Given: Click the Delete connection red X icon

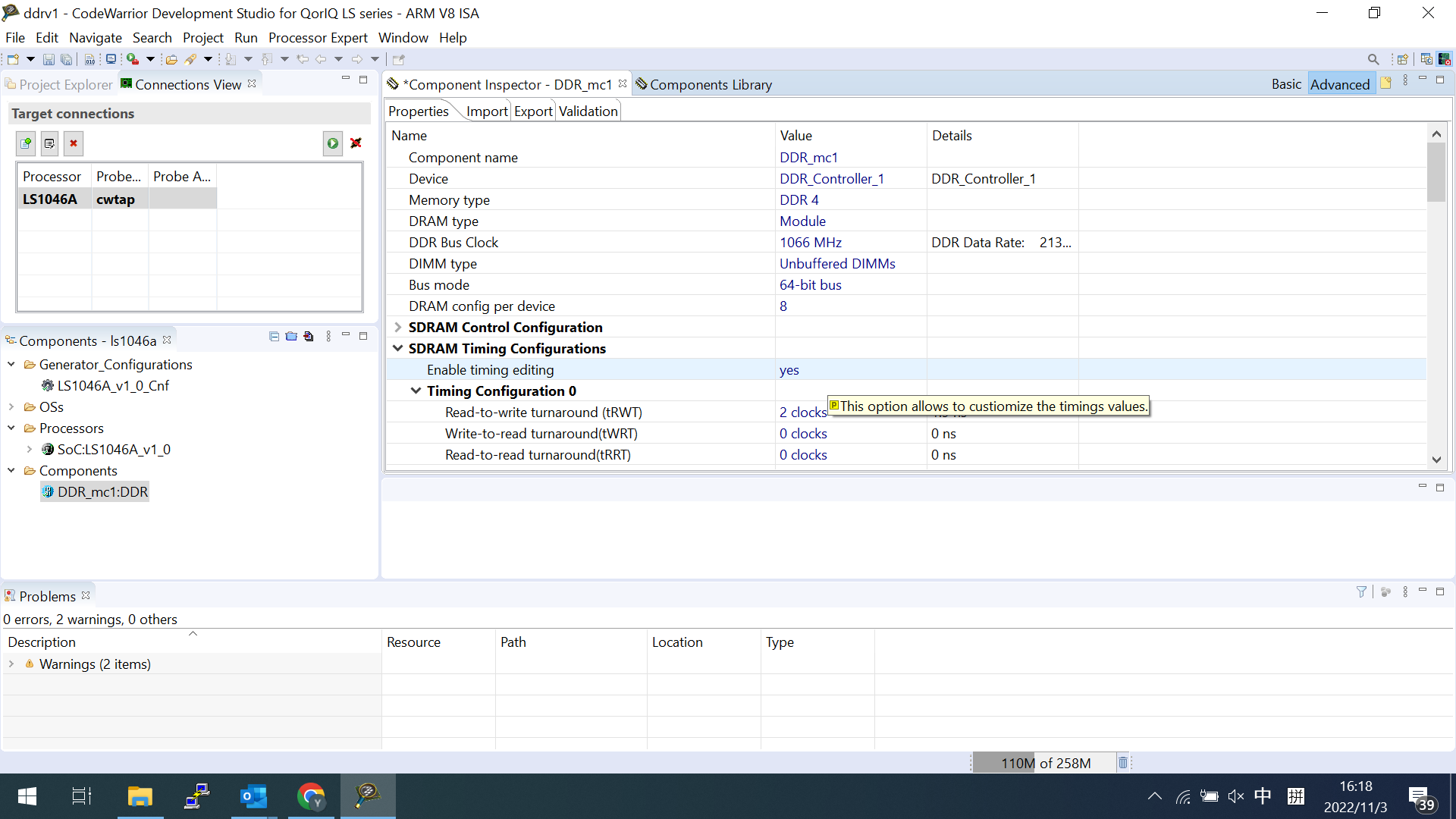Looking at the screenshot, I should (x=74, y=143).
